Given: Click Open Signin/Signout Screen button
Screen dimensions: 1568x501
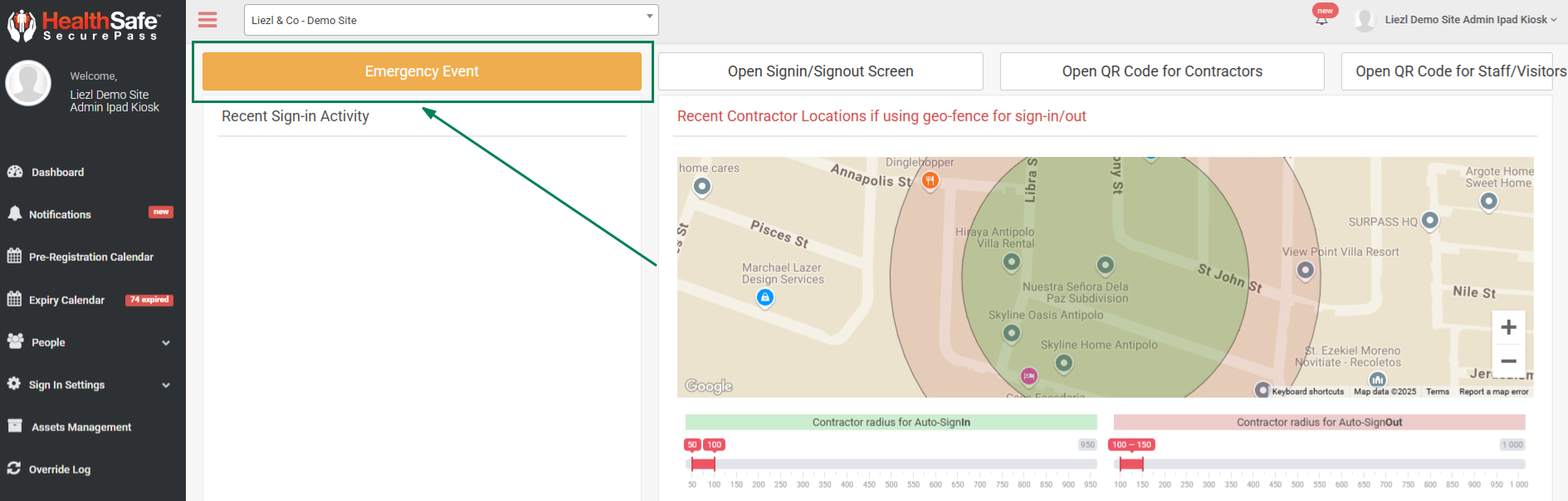Looking at the screenshot, I should pos(820,71).
